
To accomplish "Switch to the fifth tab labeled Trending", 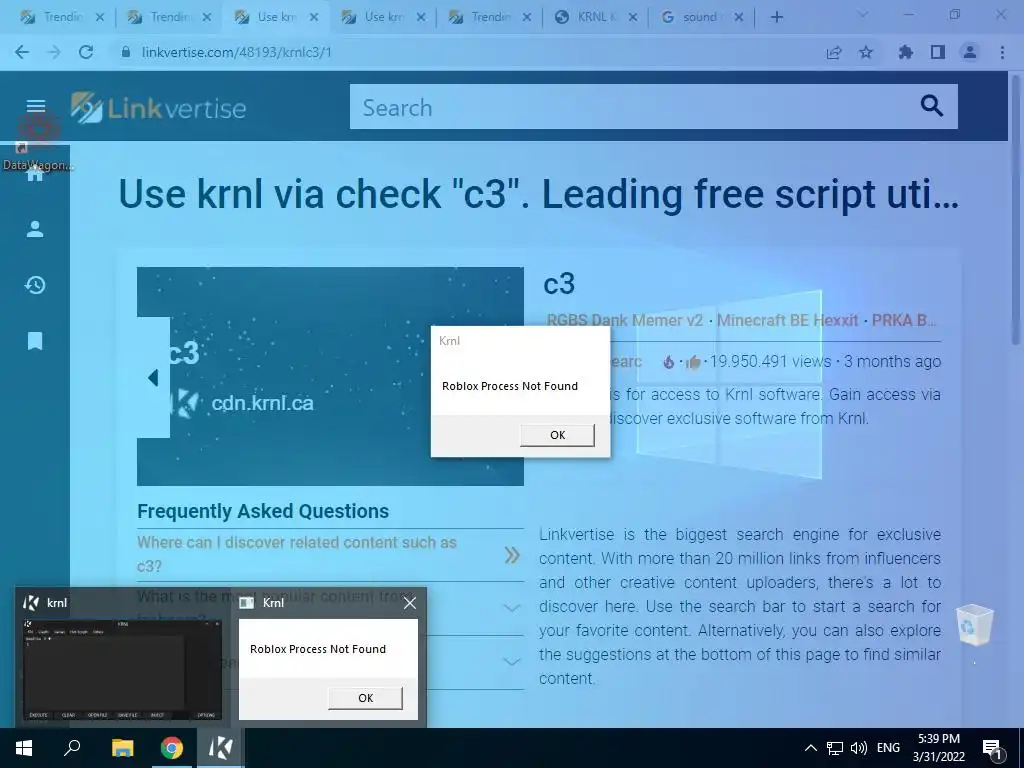I will [x=490, y=17].
